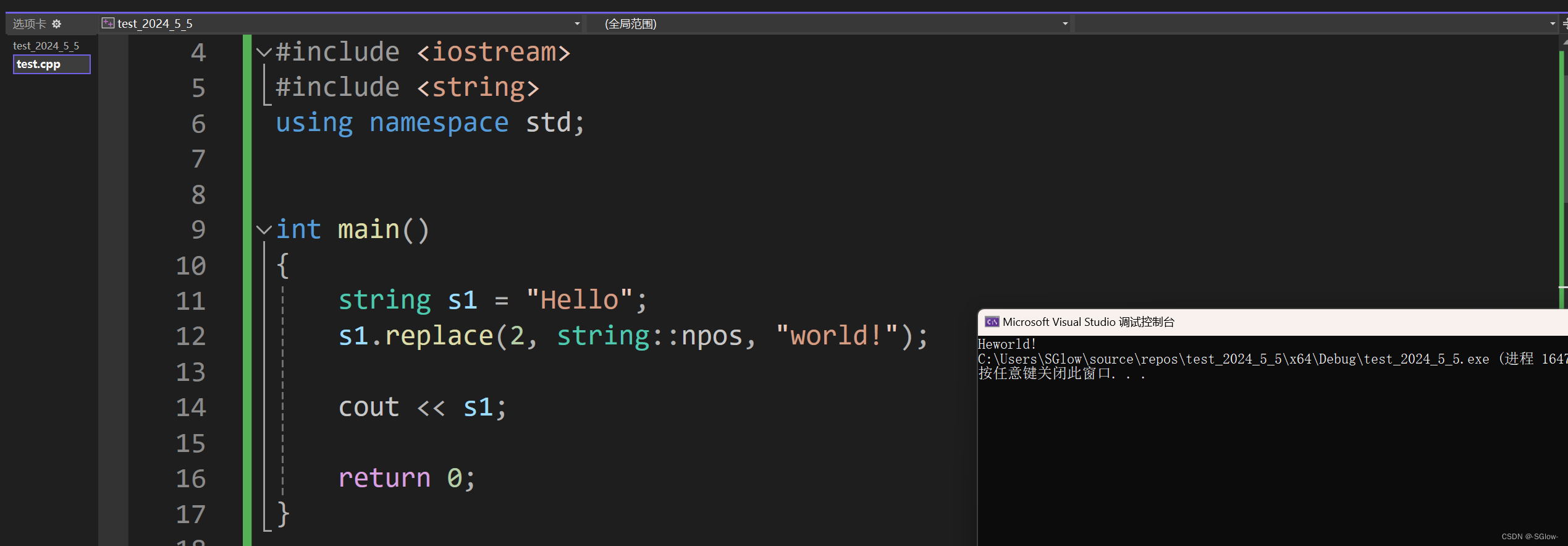Image resolution: width=1568 pixels, height=546 pixels.
Task: Select the test.cpp vertical tab
Action: click(52, 64)
